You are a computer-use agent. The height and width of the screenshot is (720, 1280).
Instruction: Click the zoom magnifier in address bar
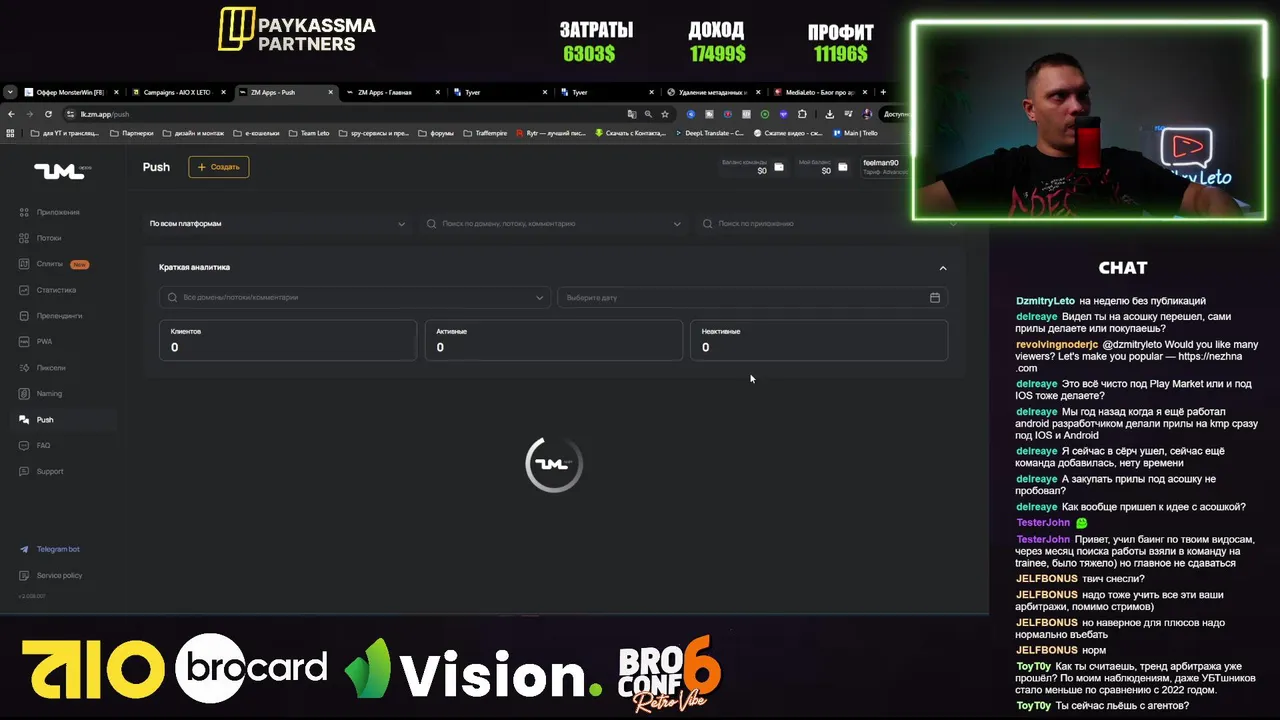[x=648, y=114]
